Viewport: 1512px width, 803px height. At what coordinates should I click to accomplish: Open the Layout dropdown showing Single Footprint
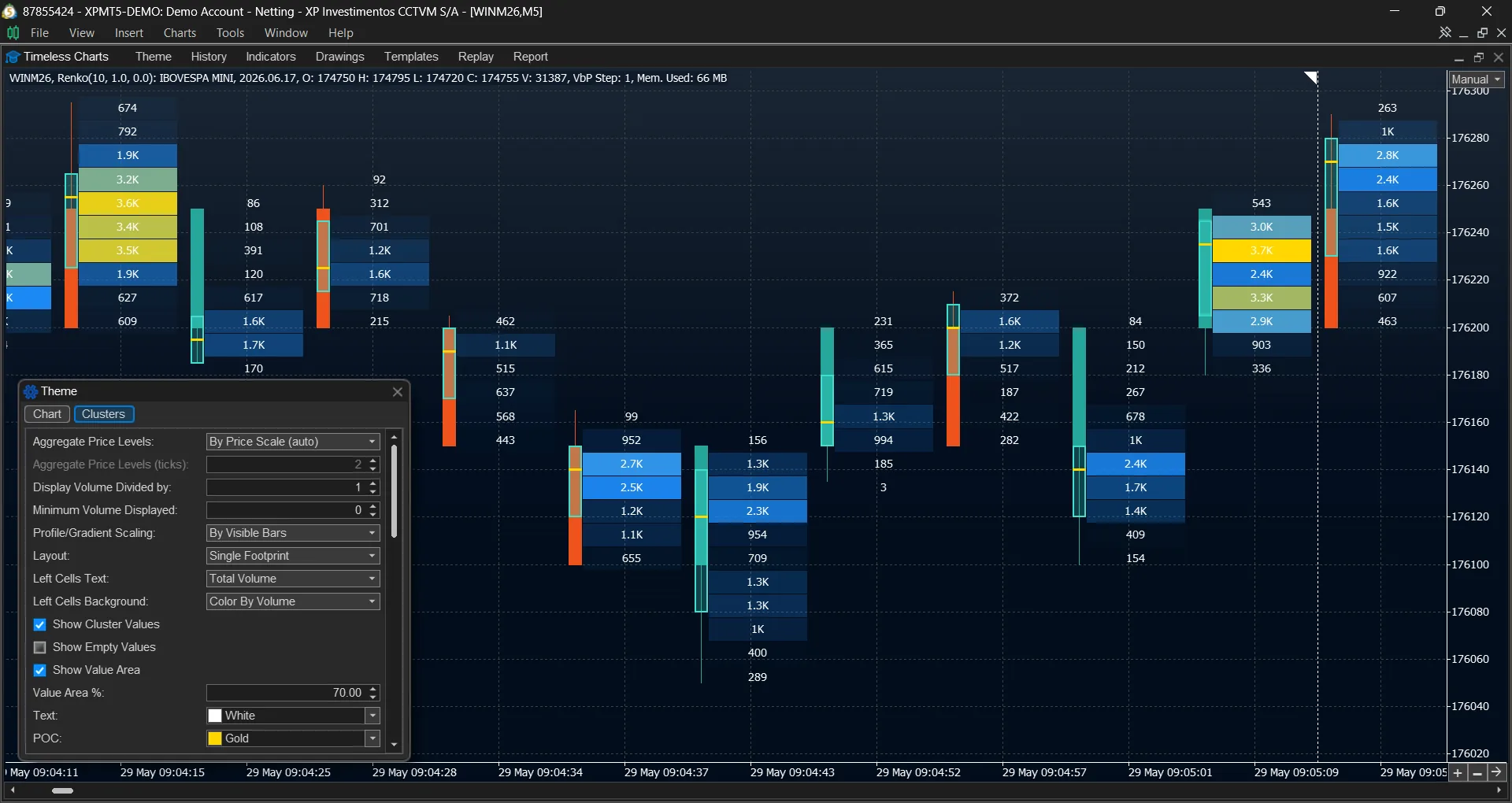(x=293, y=556)
